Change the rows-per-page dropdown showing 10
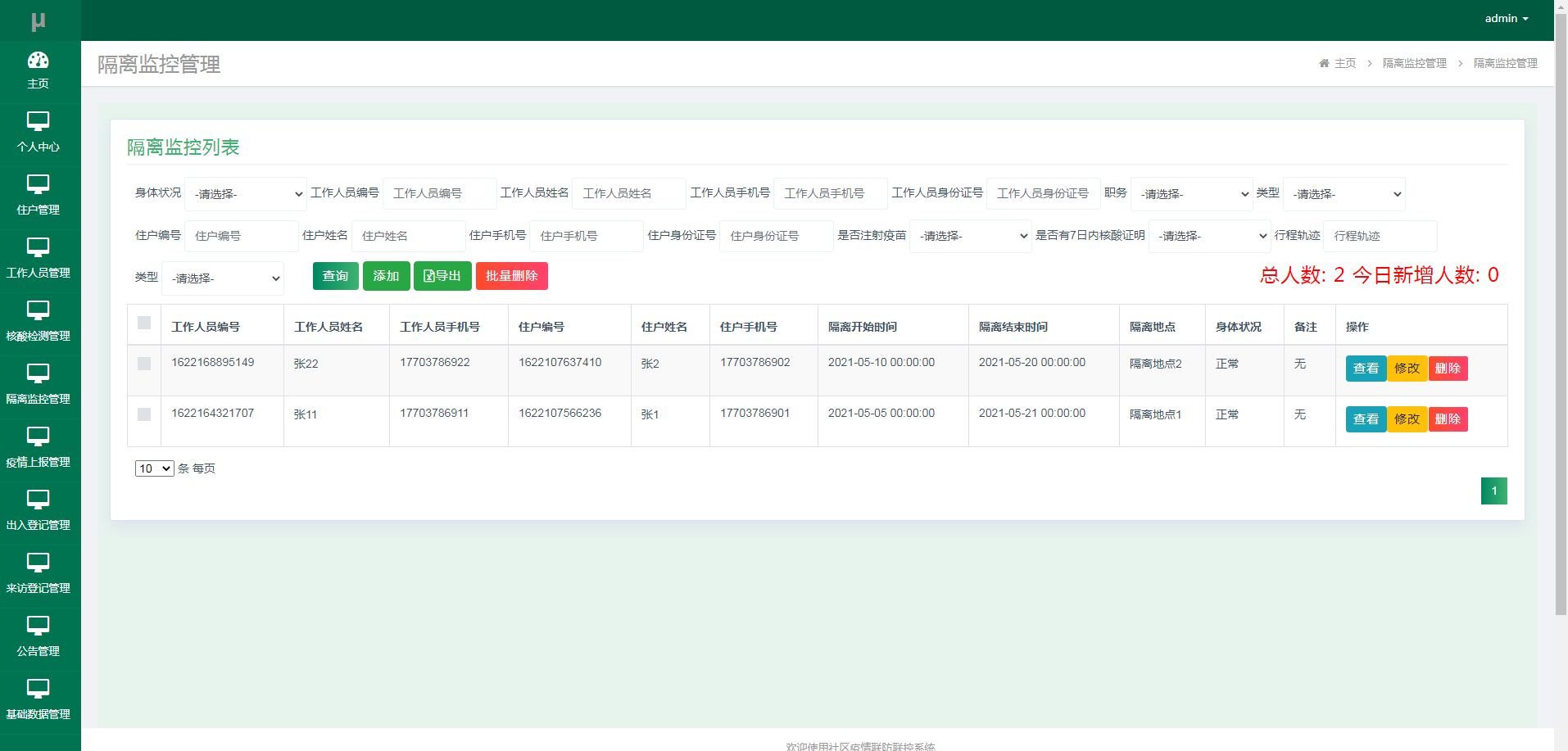This screenshot has height=751, width=1568. pyautogui.click(x=155, y=468)
